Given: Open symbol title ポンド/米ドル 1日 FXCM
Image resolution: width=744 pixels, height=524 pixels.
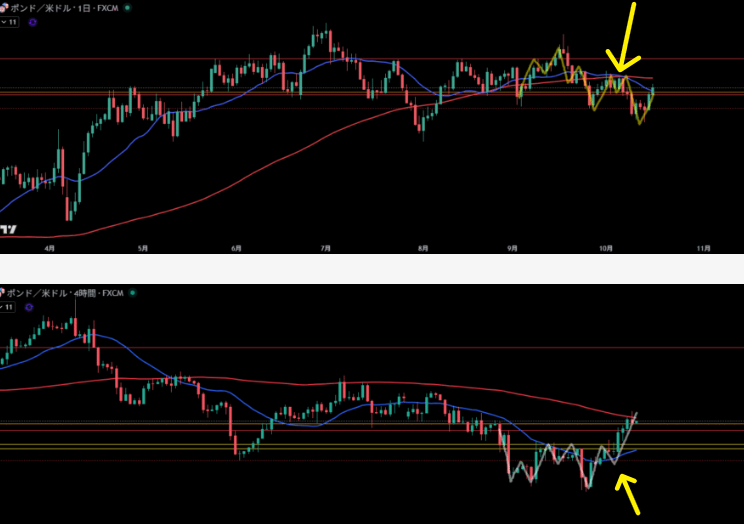Looking at the screenshot, I should point(65,6).
